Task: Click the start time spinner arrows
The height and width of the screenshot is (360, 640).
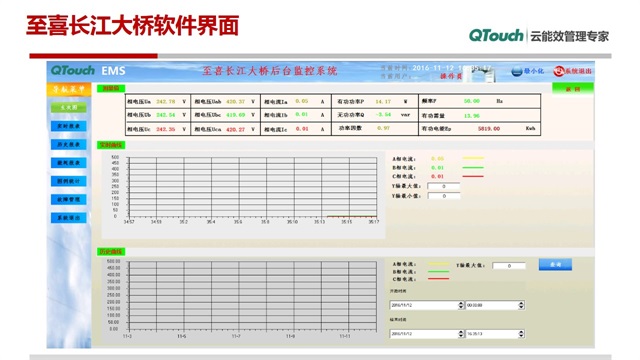Action: [x=522, y=305]
